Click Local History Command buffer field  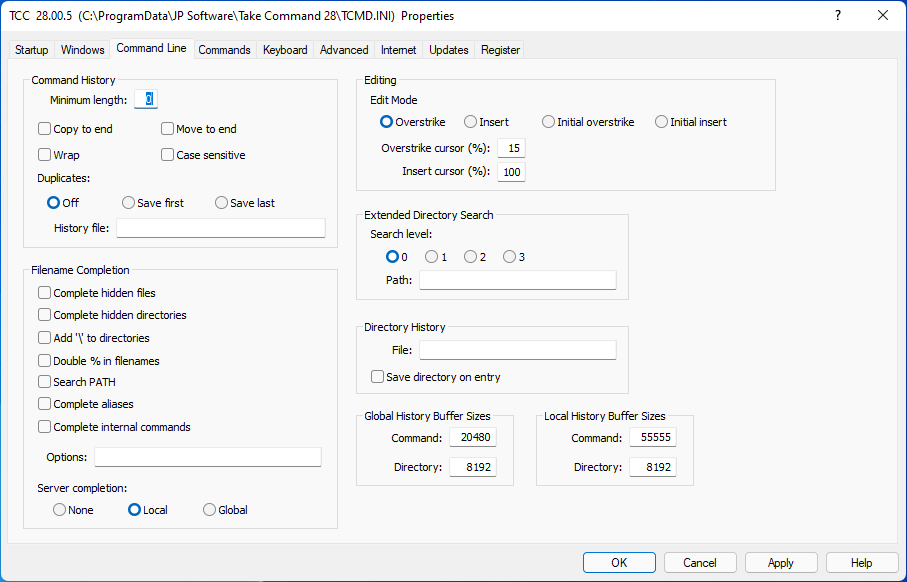(x=653, y=437)
